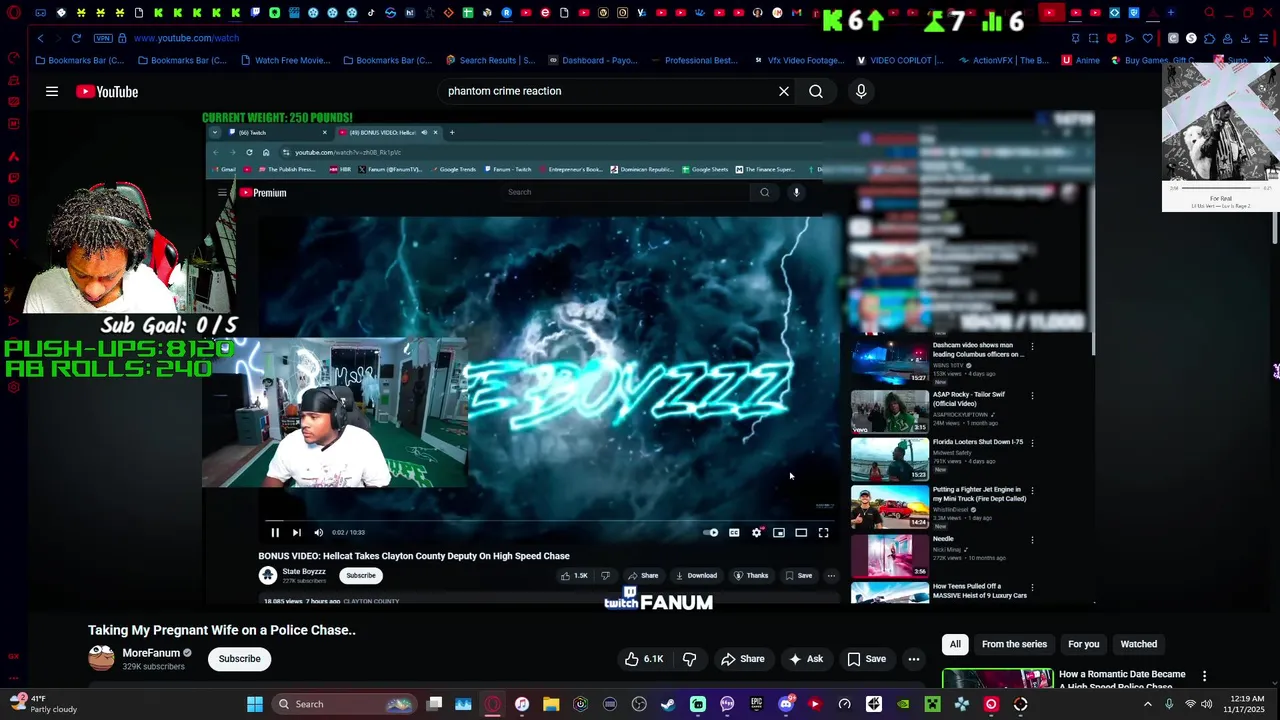Open the Windows Start menu
1280x720 pixels.
(255, 704)
